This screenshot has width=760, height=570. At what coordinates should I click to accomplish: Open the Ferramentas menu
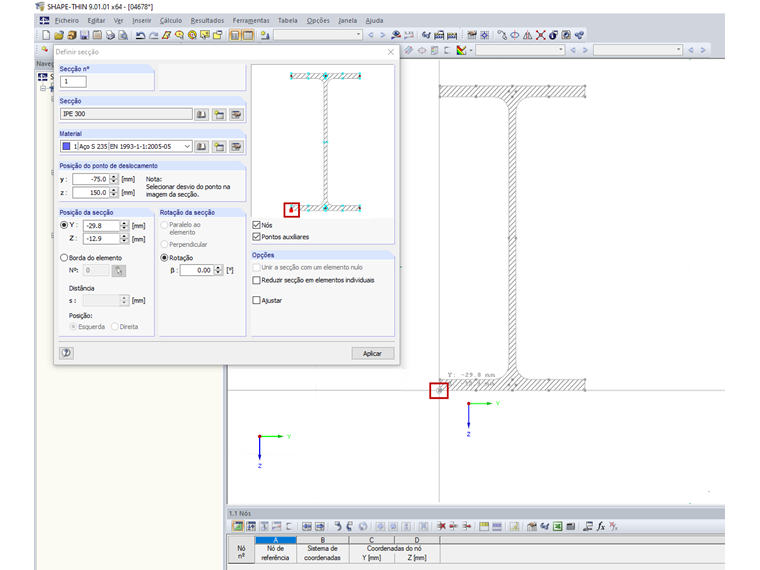[251, 20]
